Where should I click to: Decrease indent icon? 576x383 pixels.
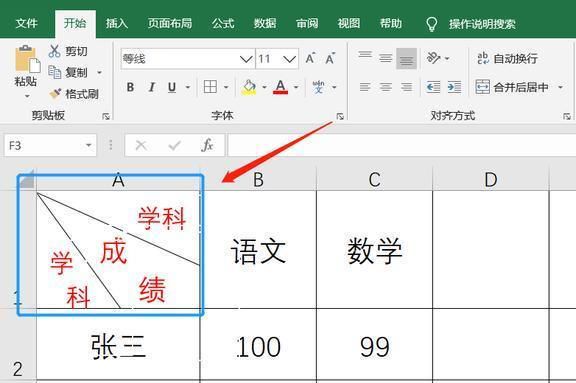coord(433,87)
